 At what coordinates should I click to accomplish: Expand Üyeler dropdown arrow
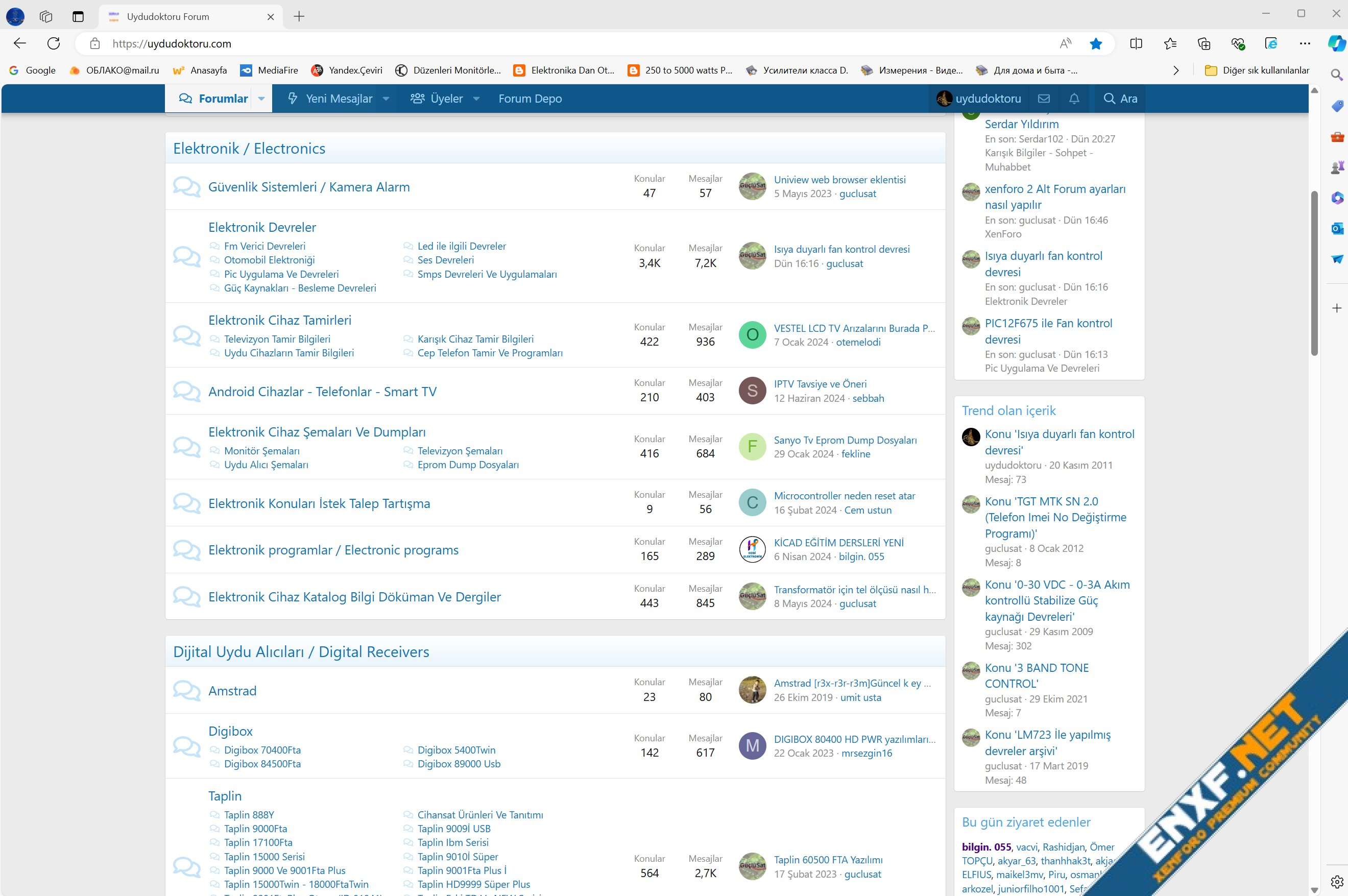pos(476,99)
